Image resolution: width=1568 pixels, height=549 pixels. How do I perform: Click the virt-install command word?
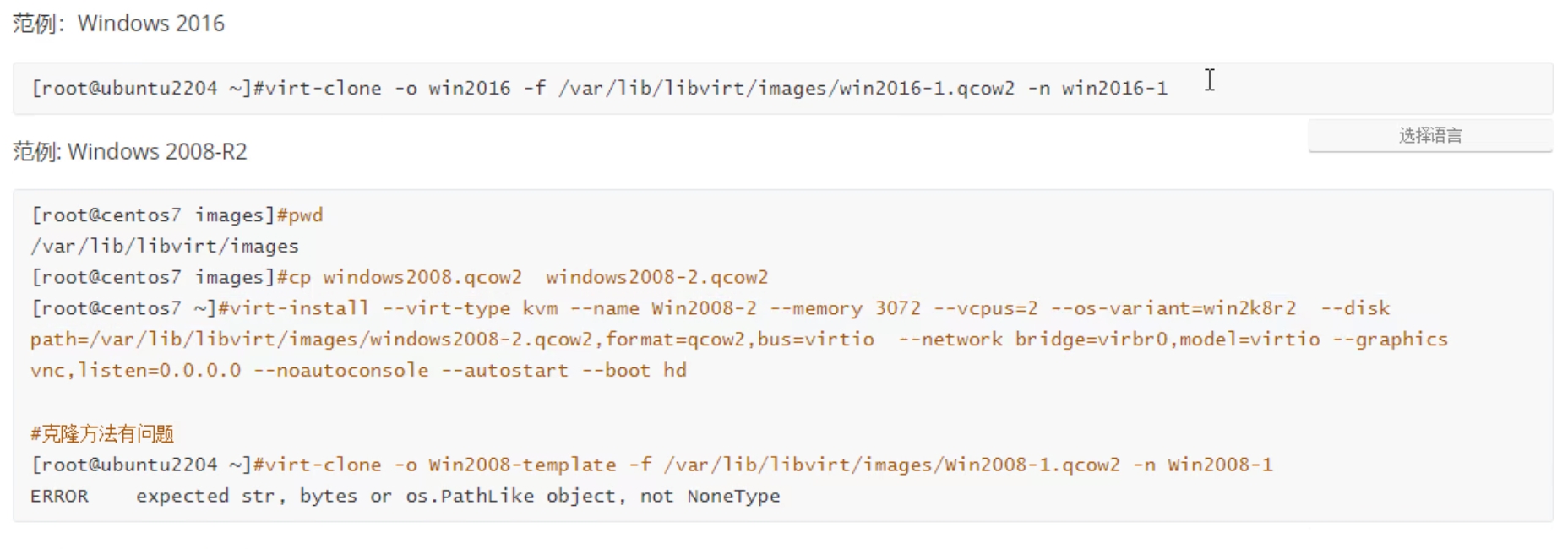(x=293, y=308)
